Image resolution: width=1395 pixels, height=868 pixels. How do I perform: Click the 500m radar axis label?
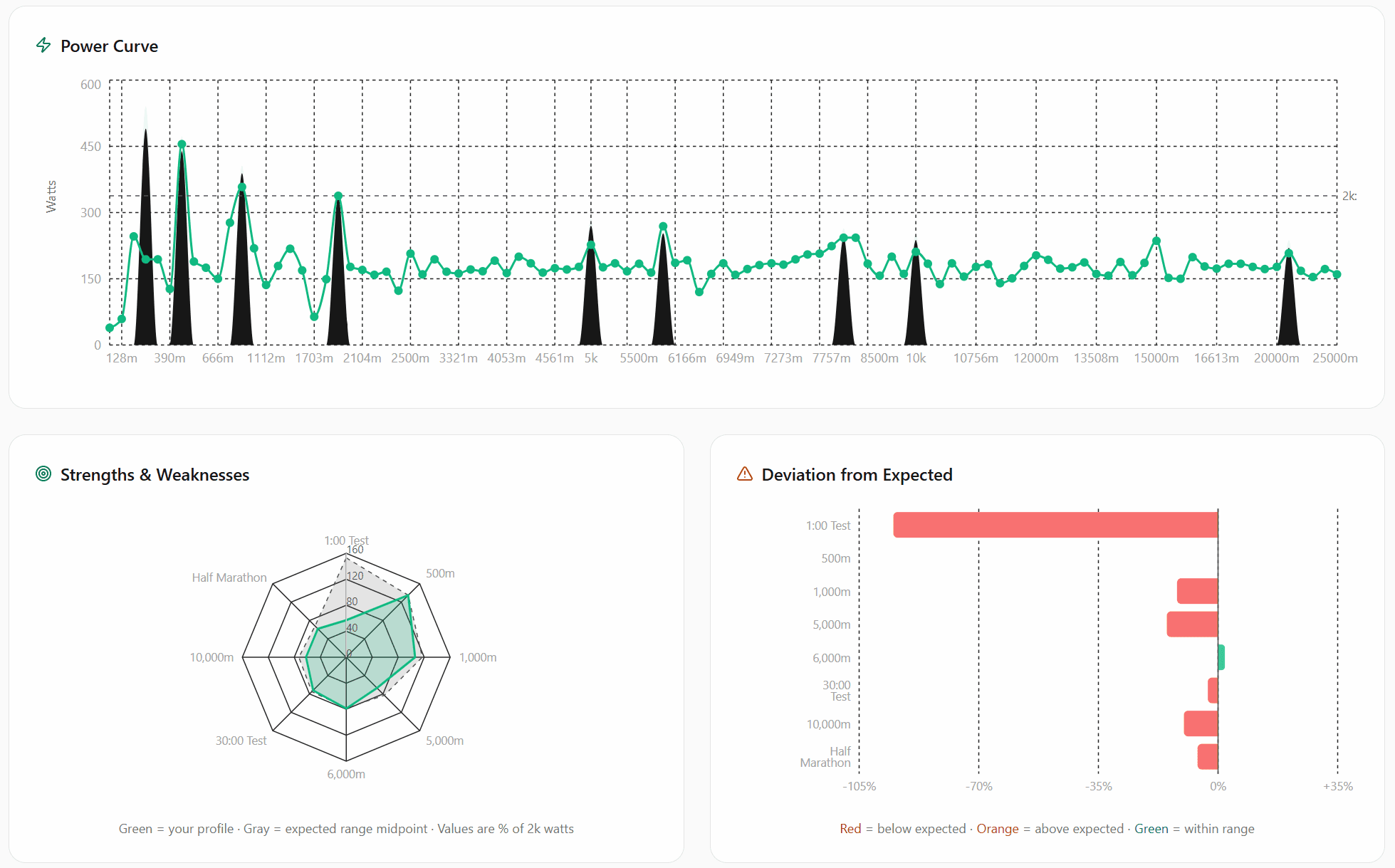[440, 572]
